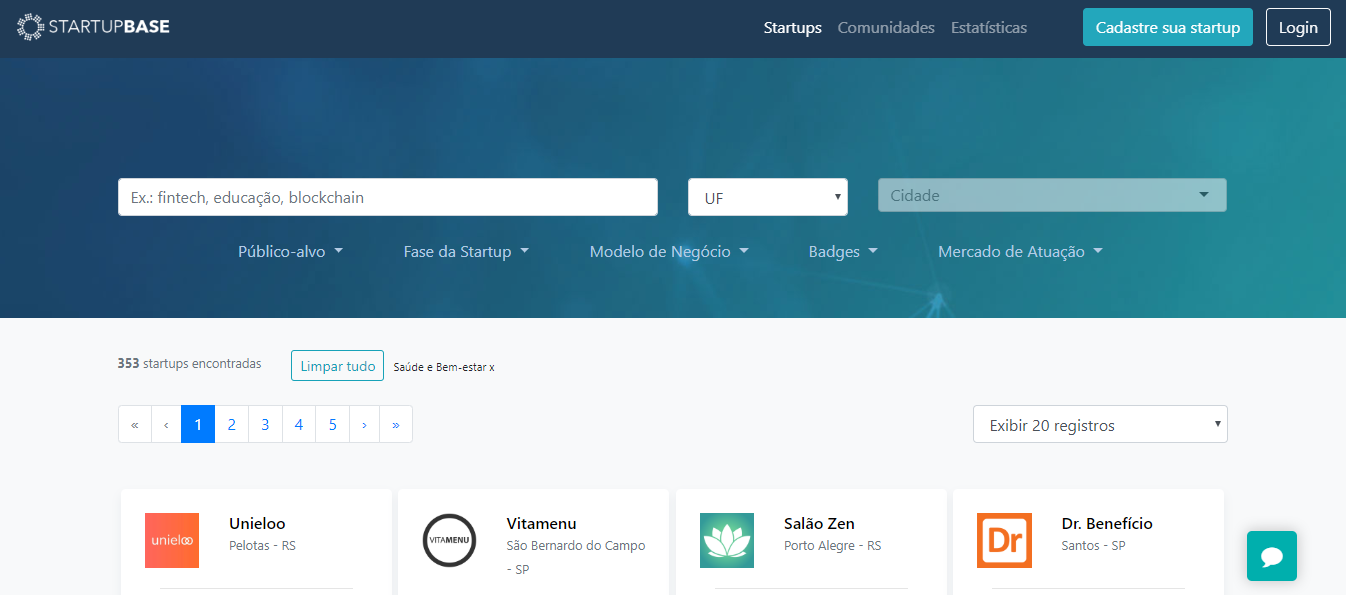Image resolution: width=1346 pixels, height=595 pixels.
Task: Open the Vitamenu circular logo
Action: pyautogui.click(x=449, y=540)
